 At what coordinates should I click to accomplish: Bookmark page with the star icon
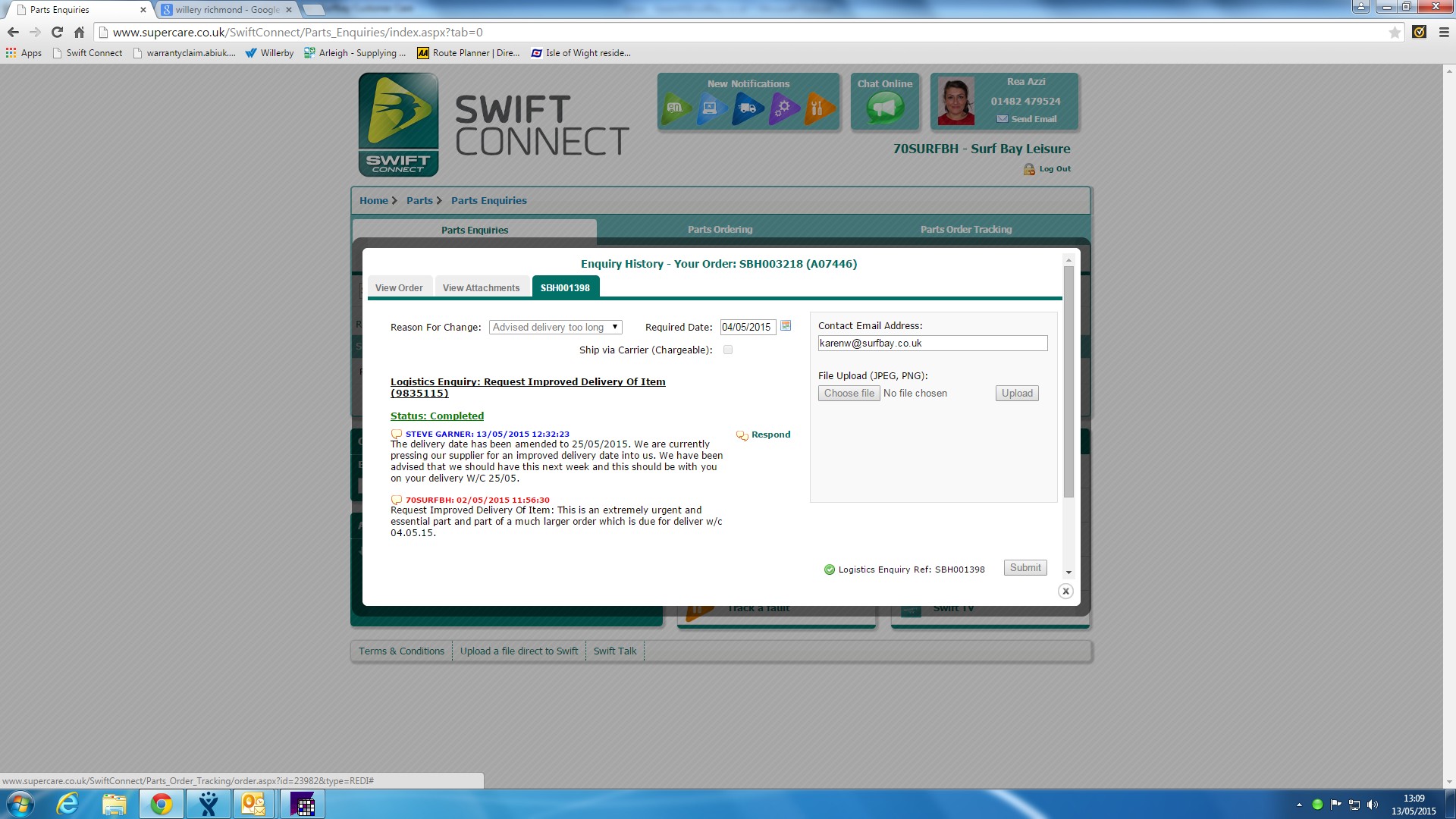[1395, 32]
